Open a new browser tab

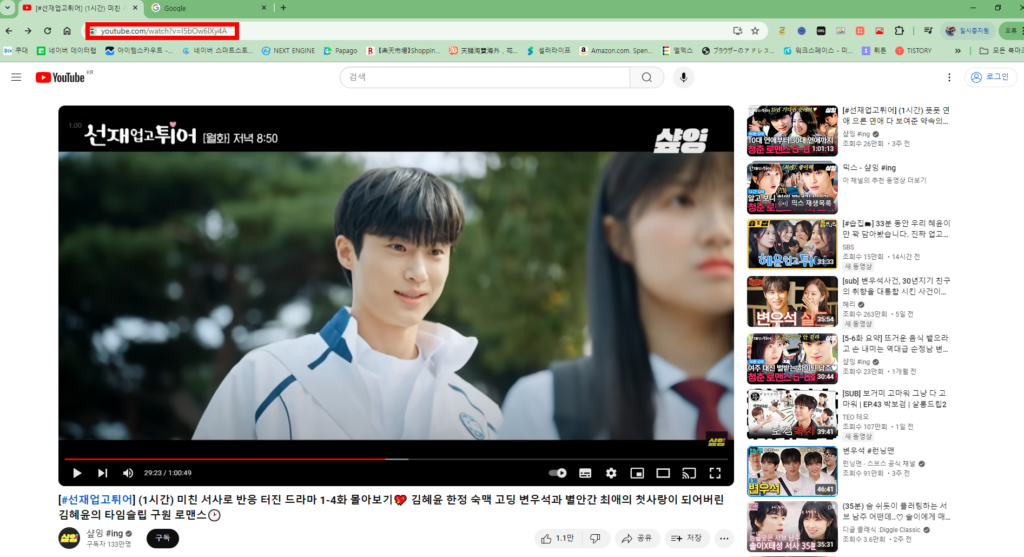[283, 8]
